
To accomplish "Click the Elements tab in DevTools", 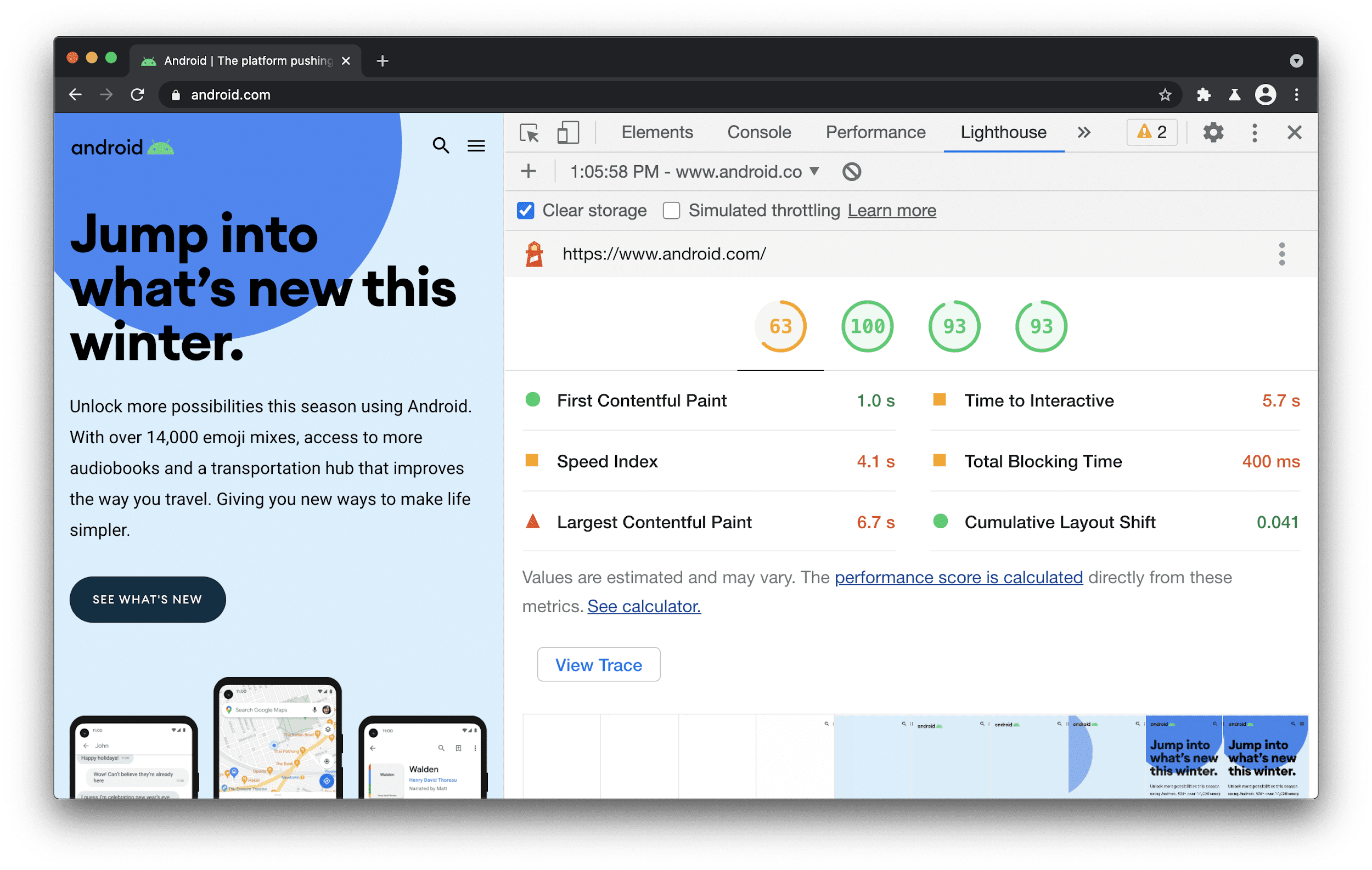I will coord(655,133).
